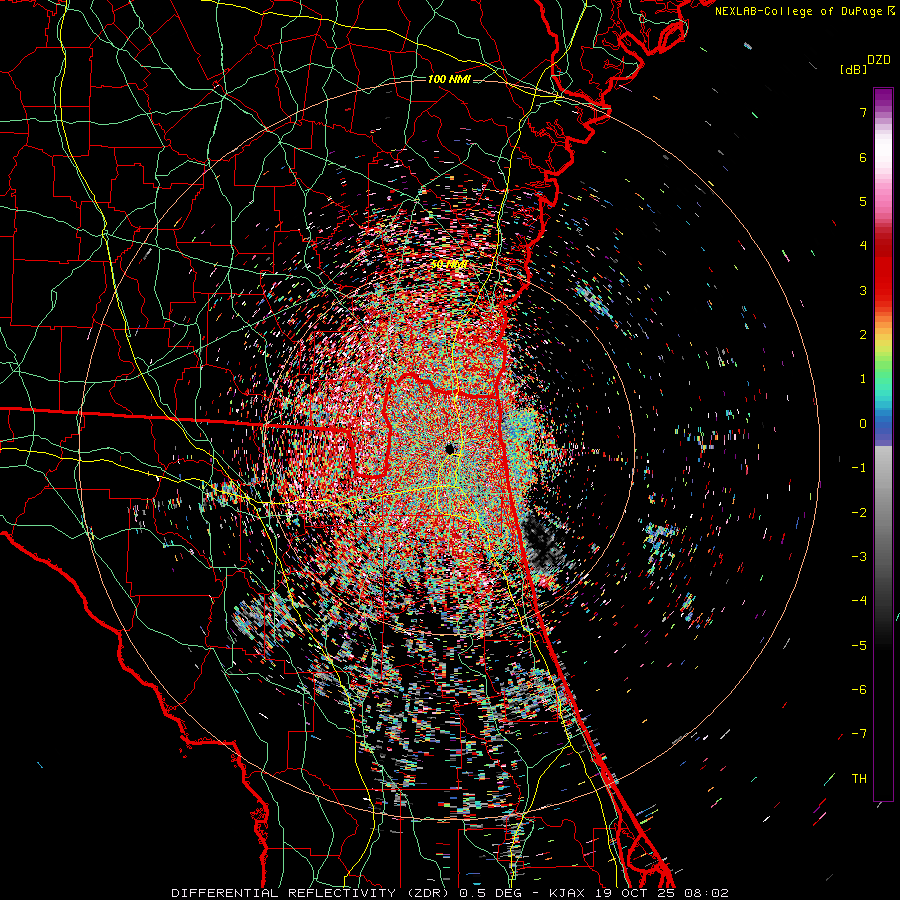Click the -1 dB label on colorbar

click(x=859, y=468)
